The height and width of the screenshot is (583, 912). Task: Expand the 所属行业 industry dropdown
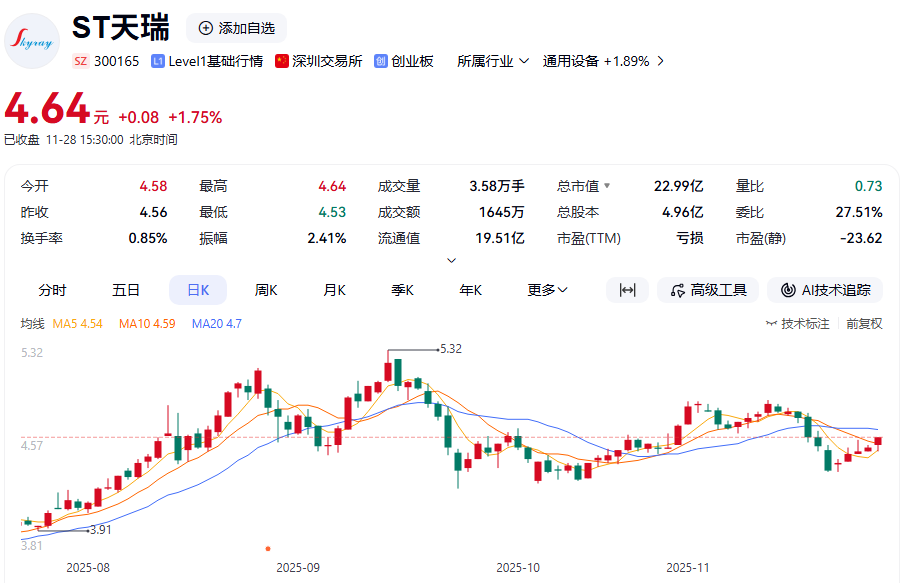(x=493, y=61)
